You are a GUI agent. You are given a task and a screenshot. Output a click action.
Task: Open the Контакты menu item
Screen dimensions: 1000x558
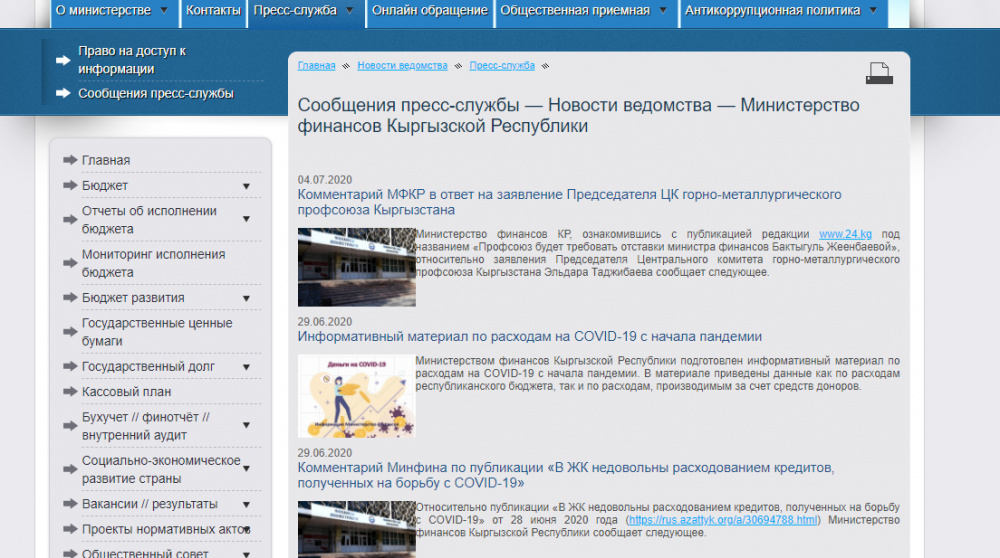pyautogui.click(x=213, y=10)
